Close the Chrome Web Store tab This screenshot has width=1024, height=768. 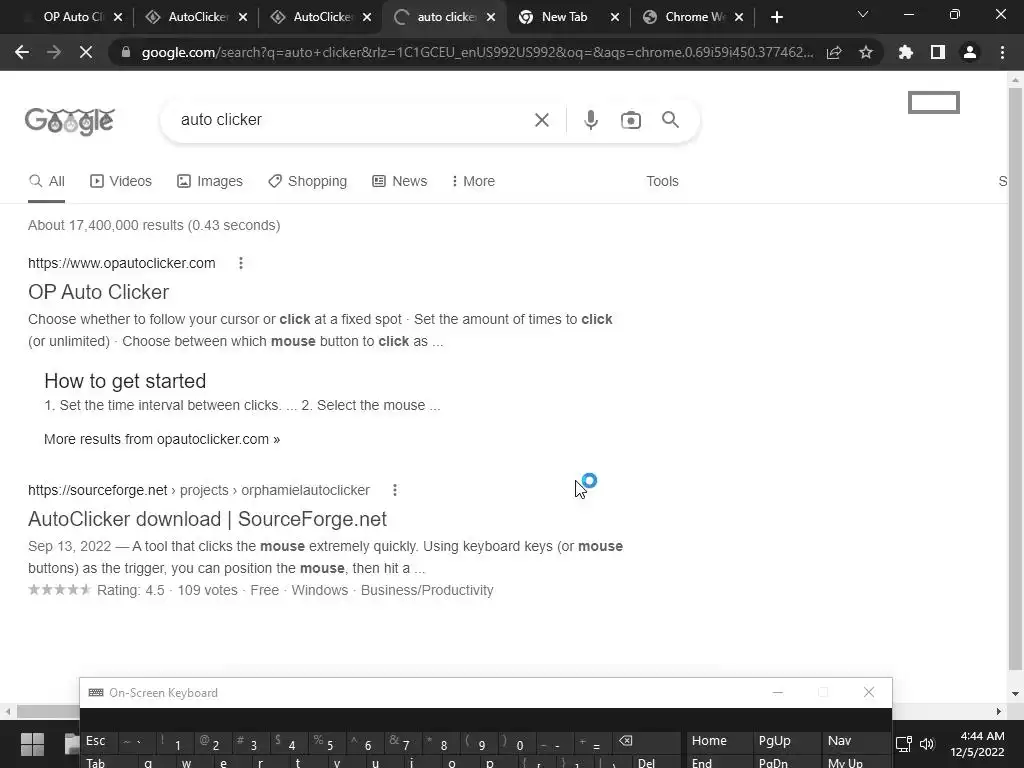(x=739, y=17)
